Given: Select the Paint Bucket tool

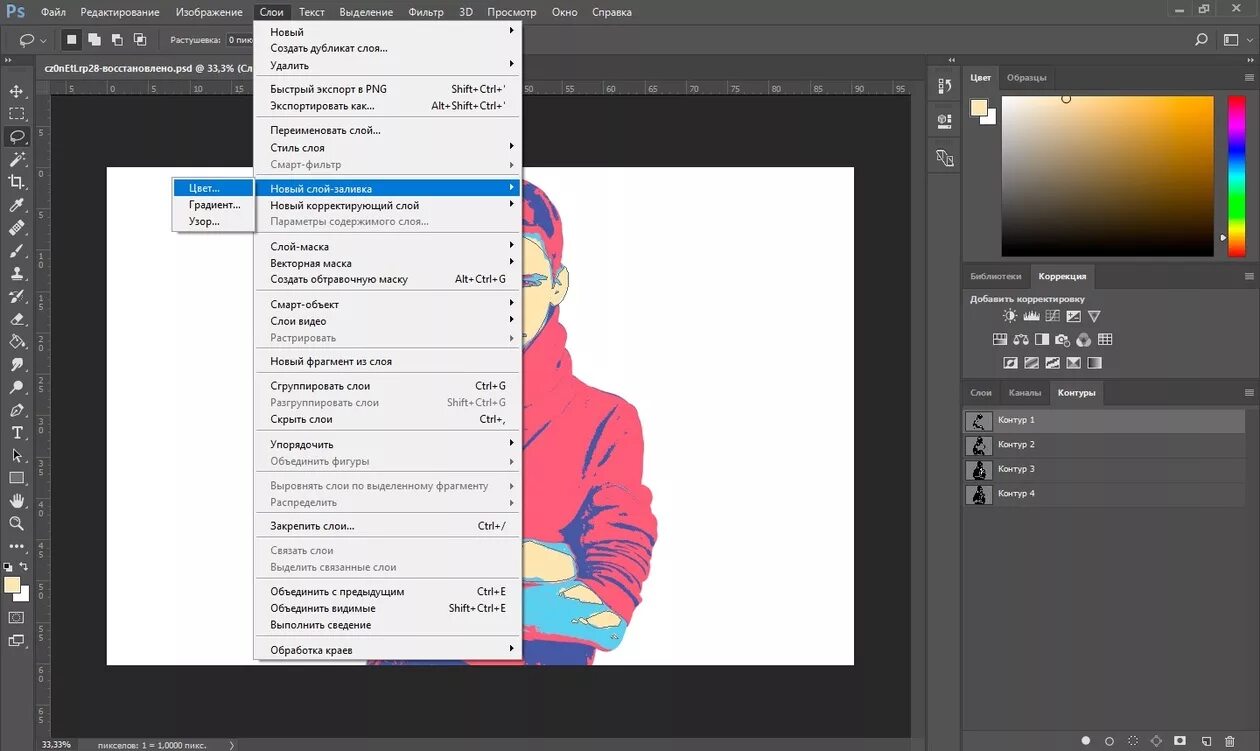Looking at the screenshot, I should coord(17,341).
